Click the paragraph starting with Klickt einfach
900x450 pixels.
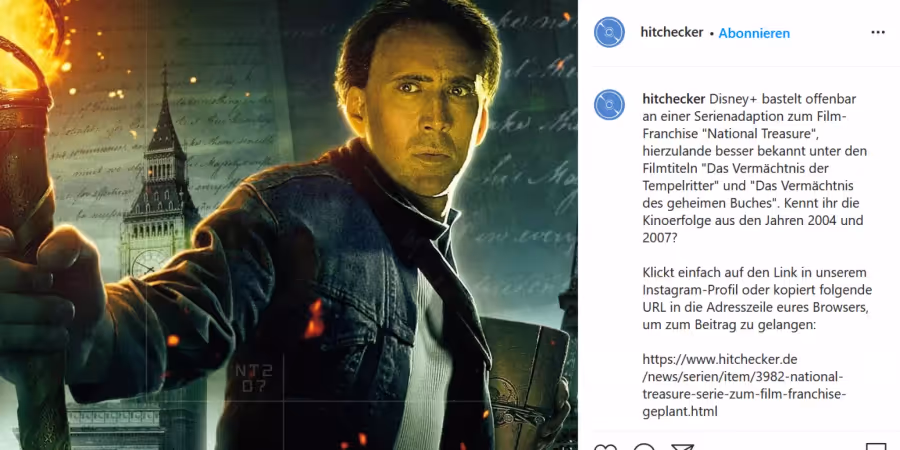pyautogui.click(x=757, y=298)
